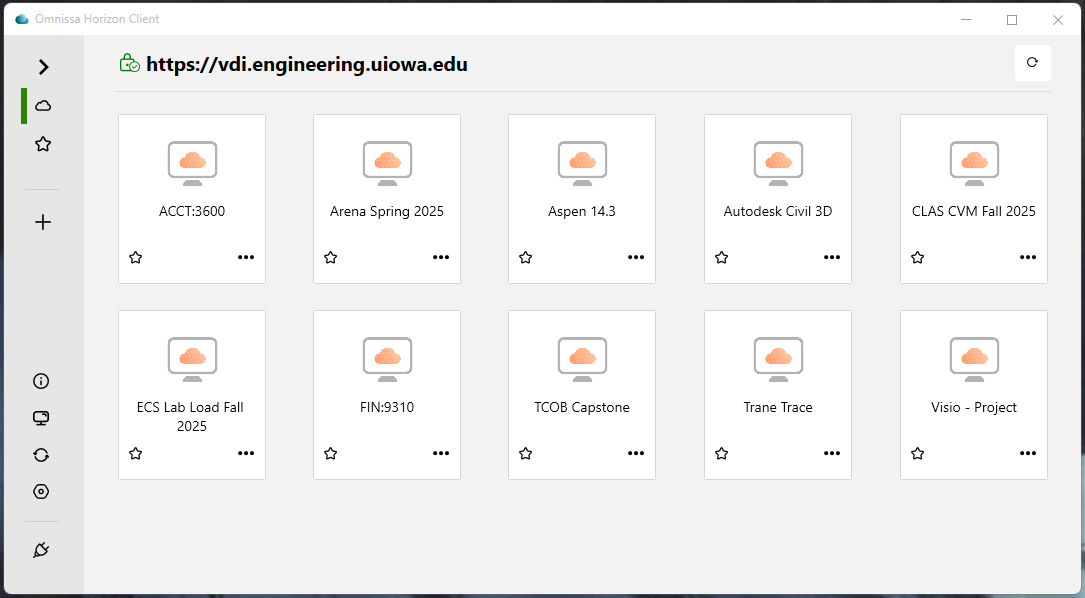Image resolution: width=1085 pixels, height=598 pixels.
Task: Open the TCOB Capstone desktop icon
Action: 583,360
